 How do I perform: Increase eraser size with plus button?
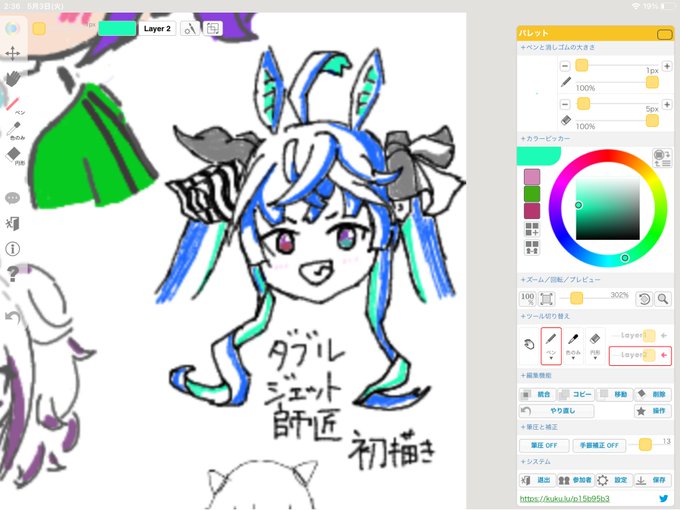pos(667,105)
